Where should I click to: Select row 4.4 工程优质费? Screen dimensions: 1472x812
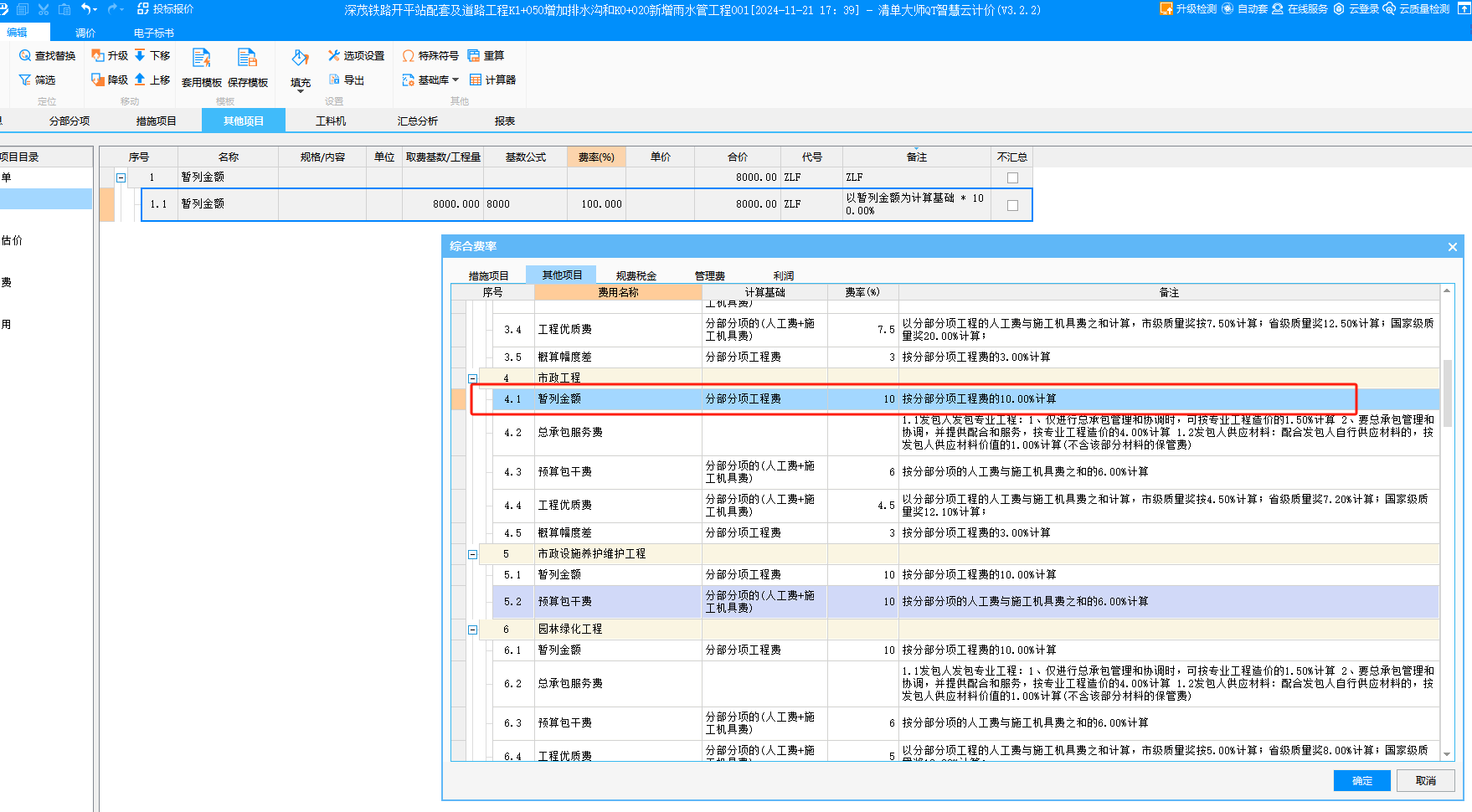point(965,506)
